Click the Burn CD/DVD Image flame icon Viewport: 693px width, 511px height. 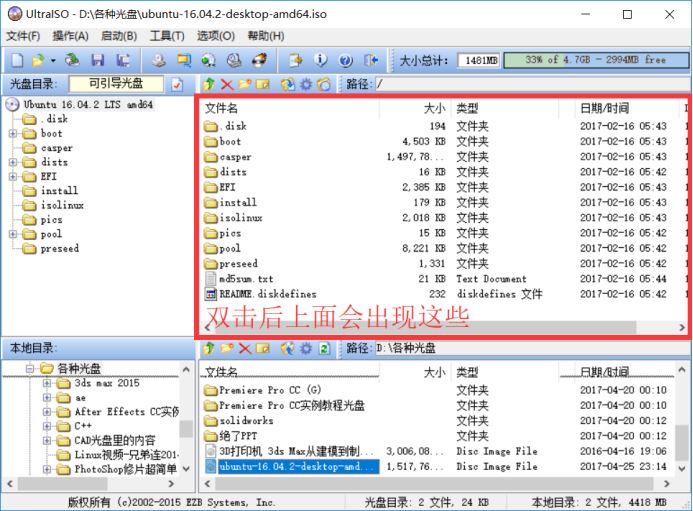coord(259,60)
